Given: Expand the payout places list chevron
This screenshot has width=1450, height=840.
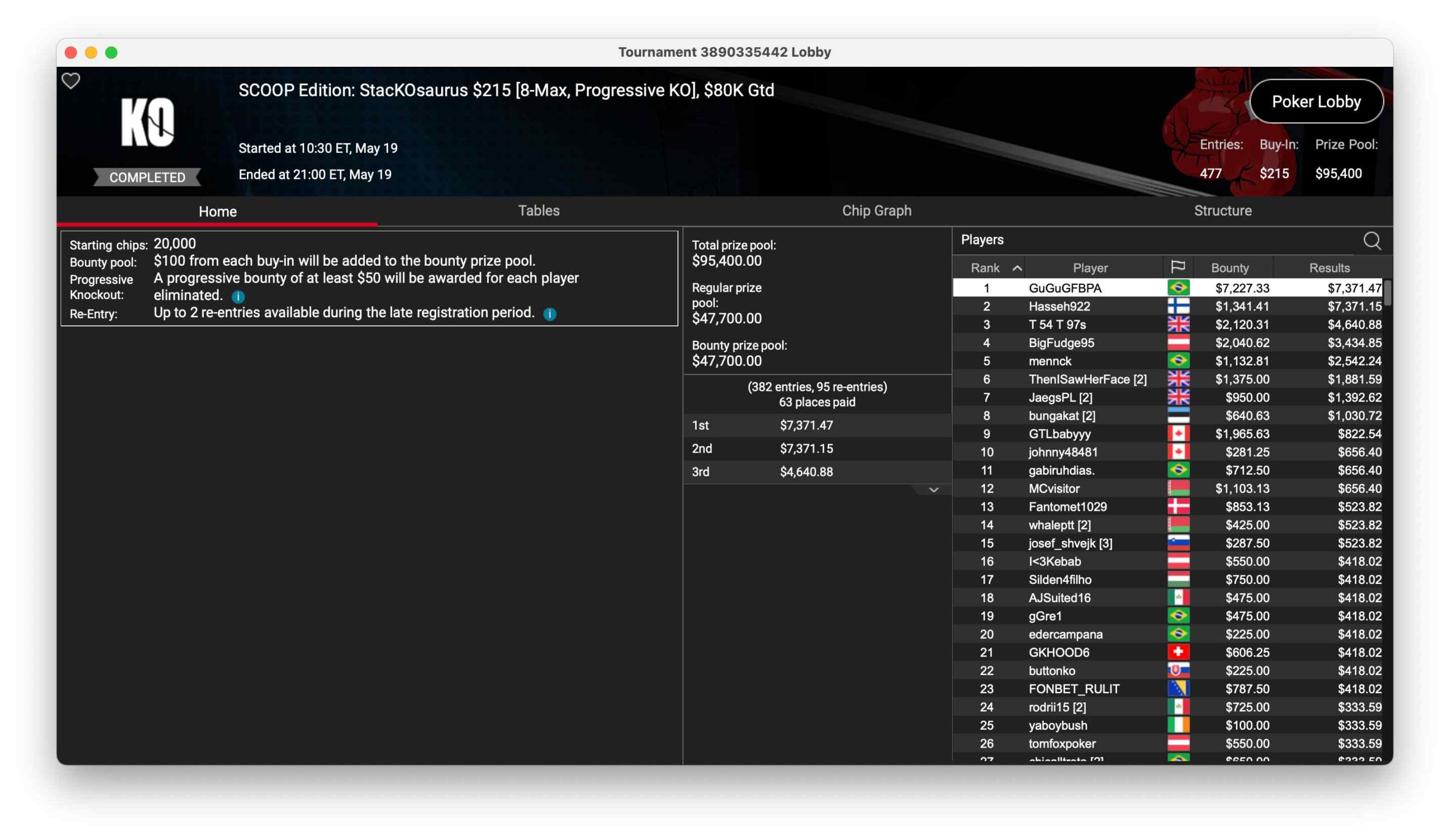Looking at the screenshot, I should click(933, 490).
